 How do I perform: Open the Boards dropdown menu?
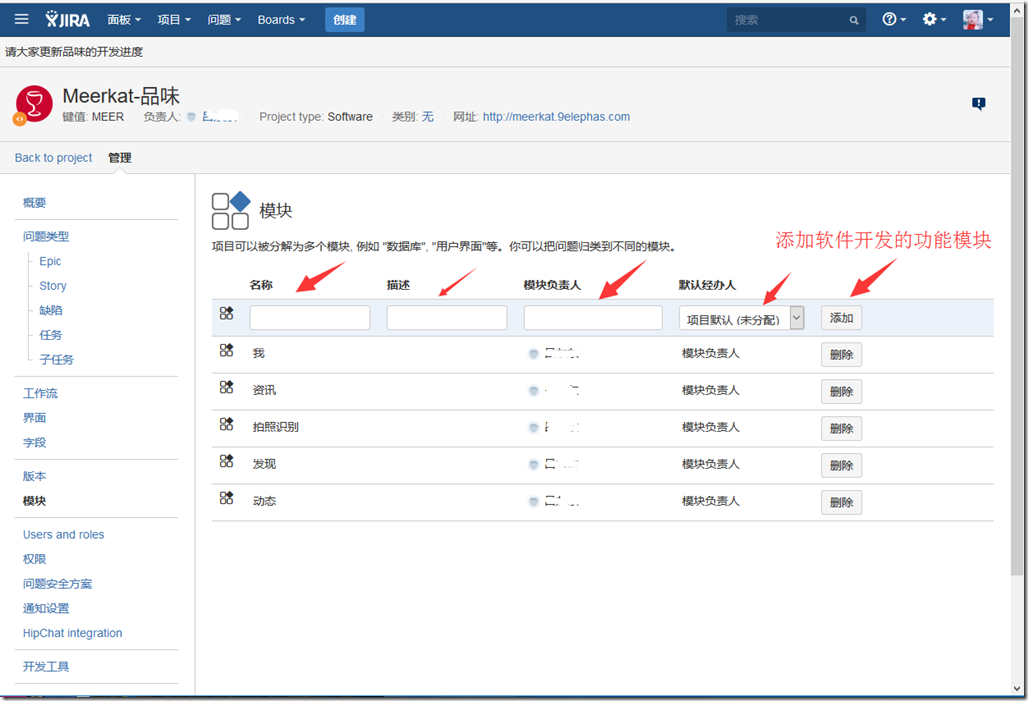281,19
